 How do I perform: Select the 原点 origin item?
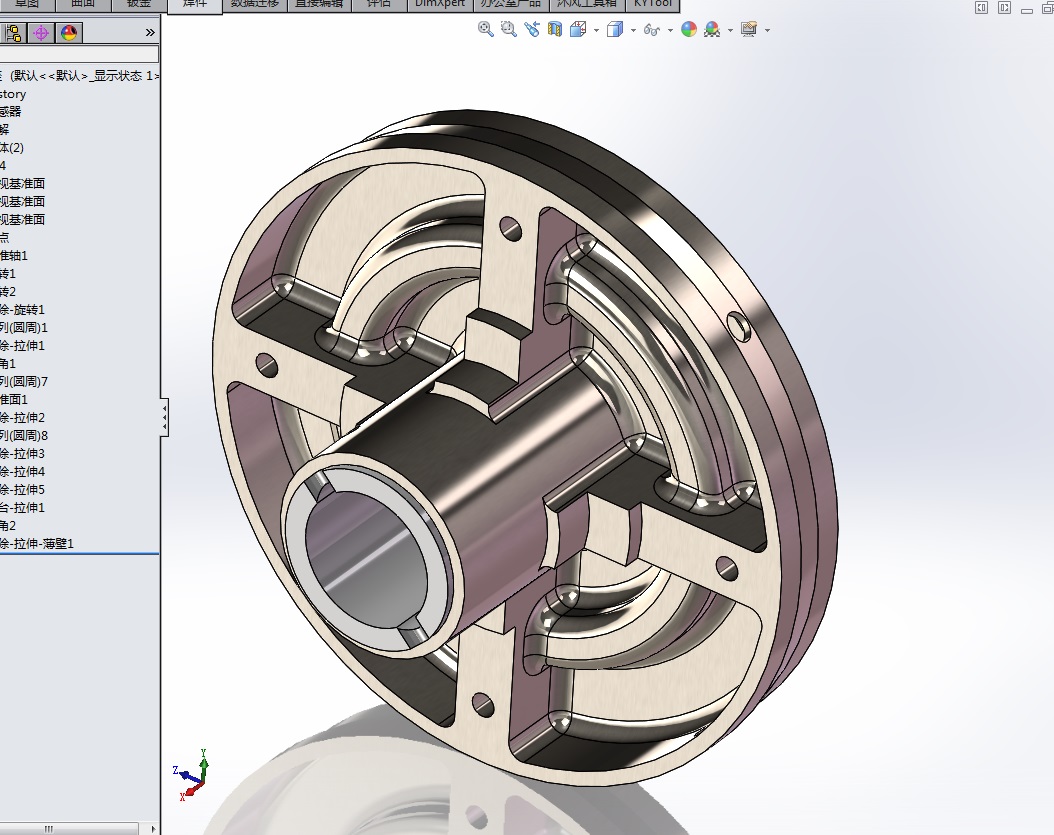pyautogui.click(x=5, y=237)
